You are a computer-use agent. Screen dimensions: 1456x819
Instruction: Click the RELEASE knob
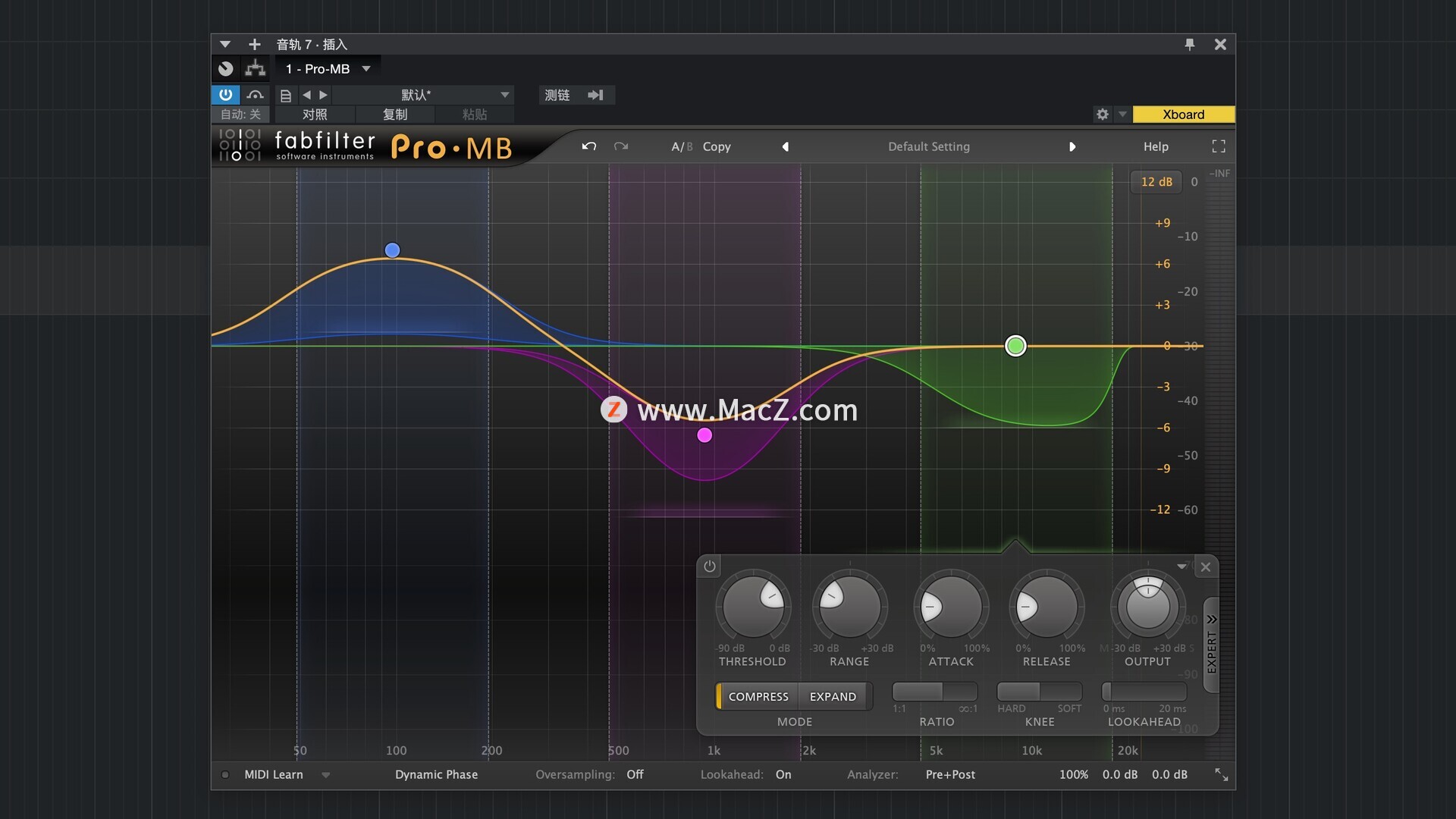[x=1046, y=607]
